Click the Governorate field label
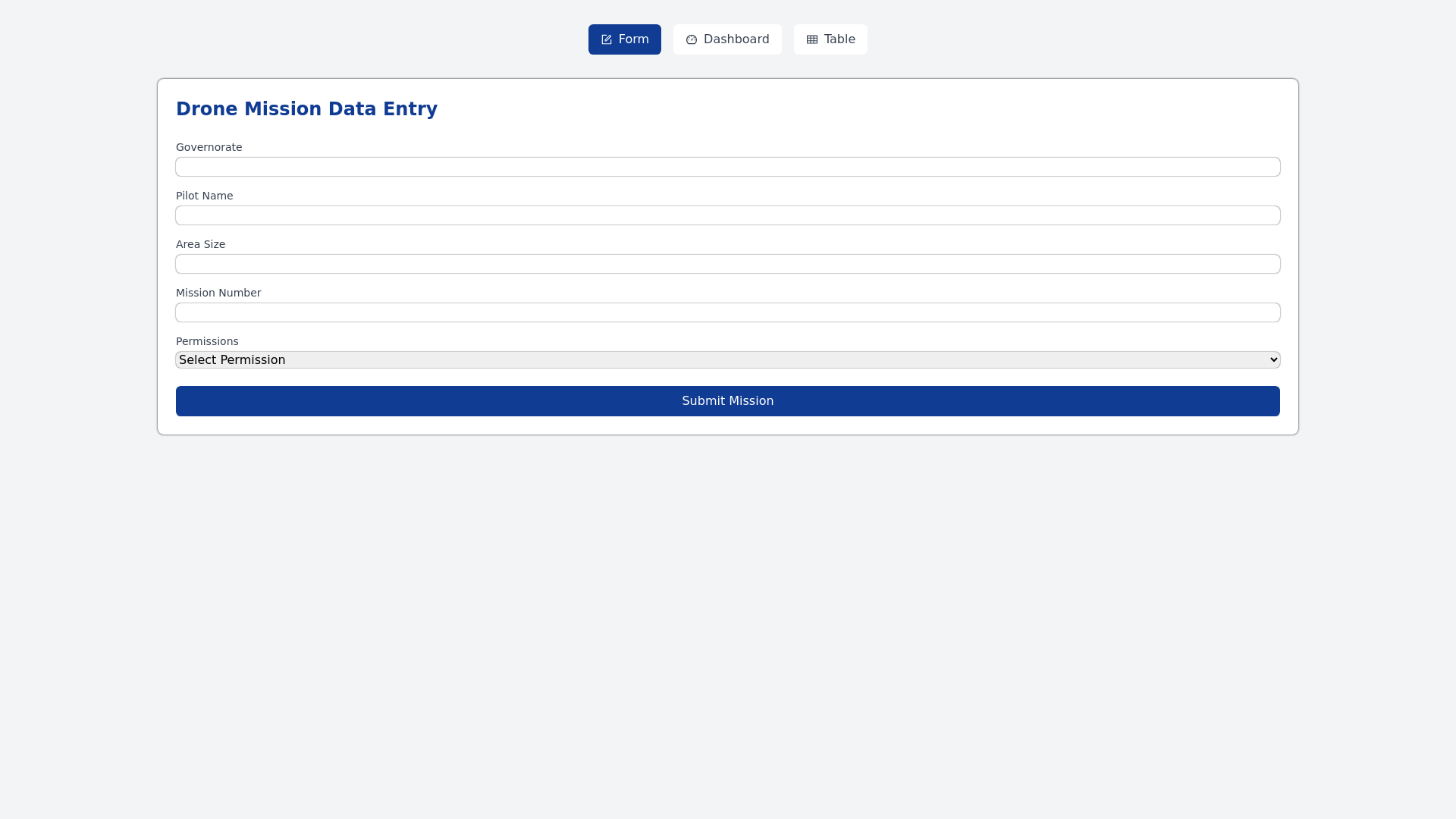 tap(209, 147)
